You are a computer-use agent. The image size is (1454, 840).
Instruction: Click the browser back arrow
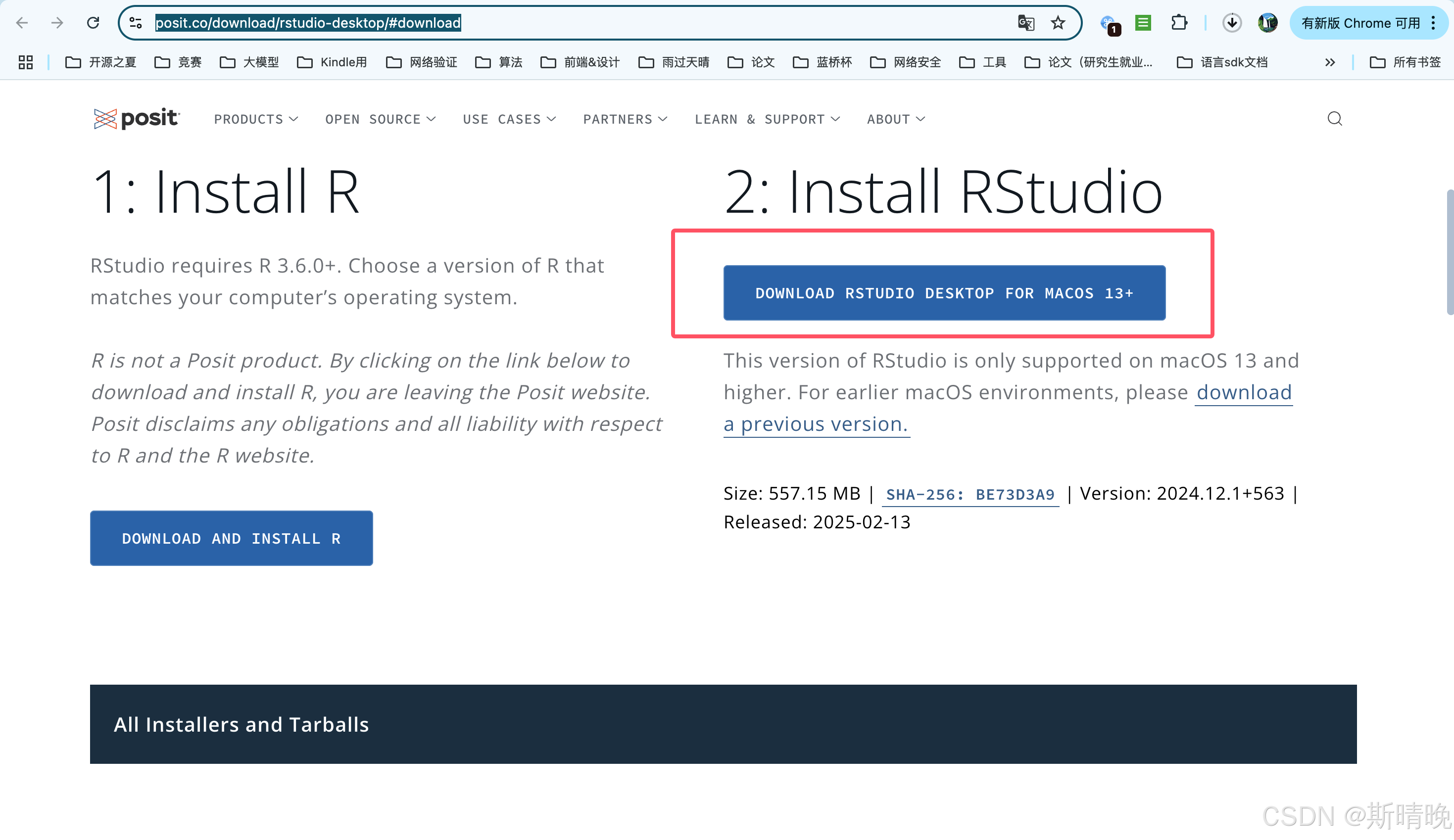[x=22, y=22]
